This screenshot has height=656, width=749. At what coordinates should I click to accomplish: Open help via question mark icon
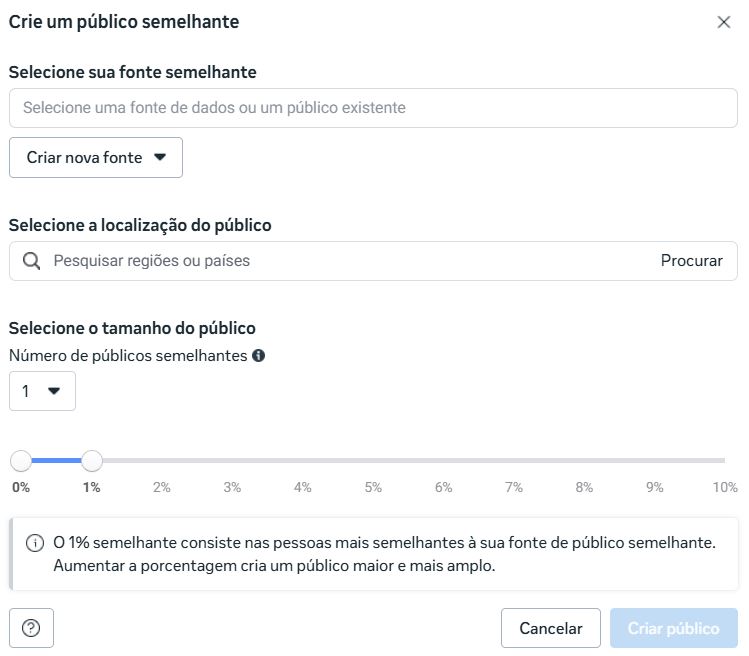click(x=31, y=629)
